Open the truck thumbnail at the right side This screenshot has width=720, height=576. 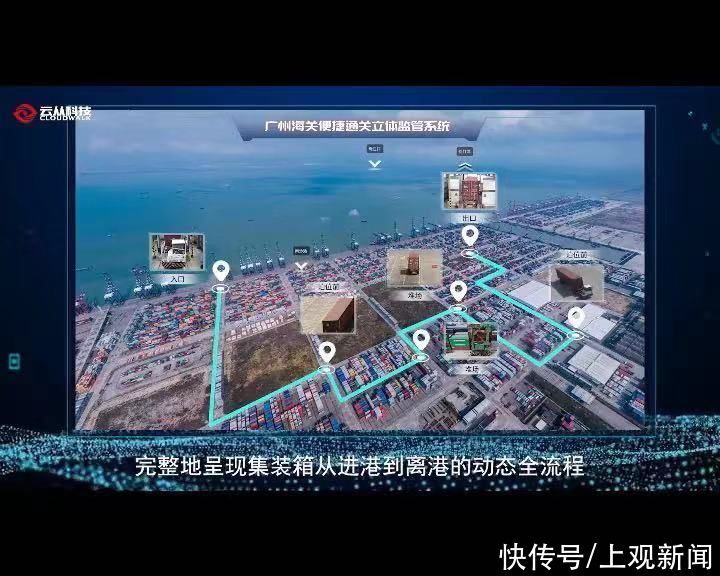(x=577, y=282)
